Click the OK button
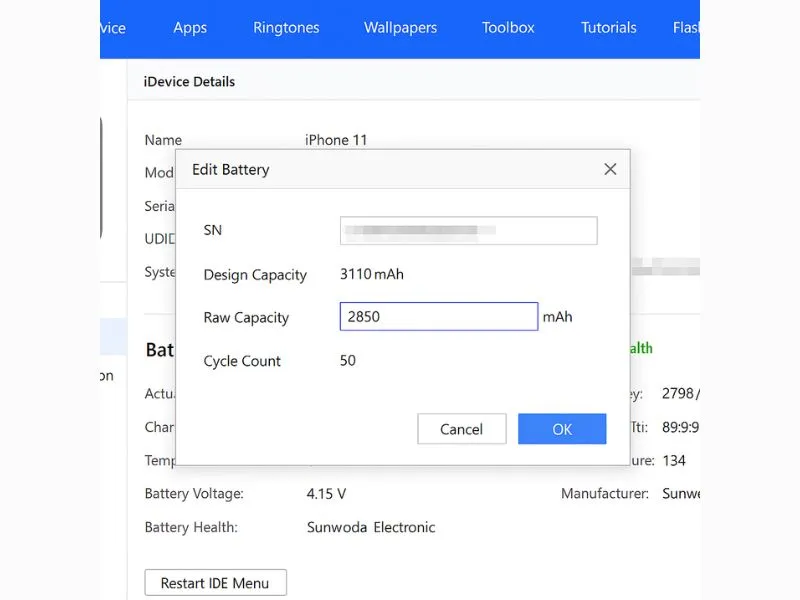Screen dimensions: 800x600 coord(562,429)
